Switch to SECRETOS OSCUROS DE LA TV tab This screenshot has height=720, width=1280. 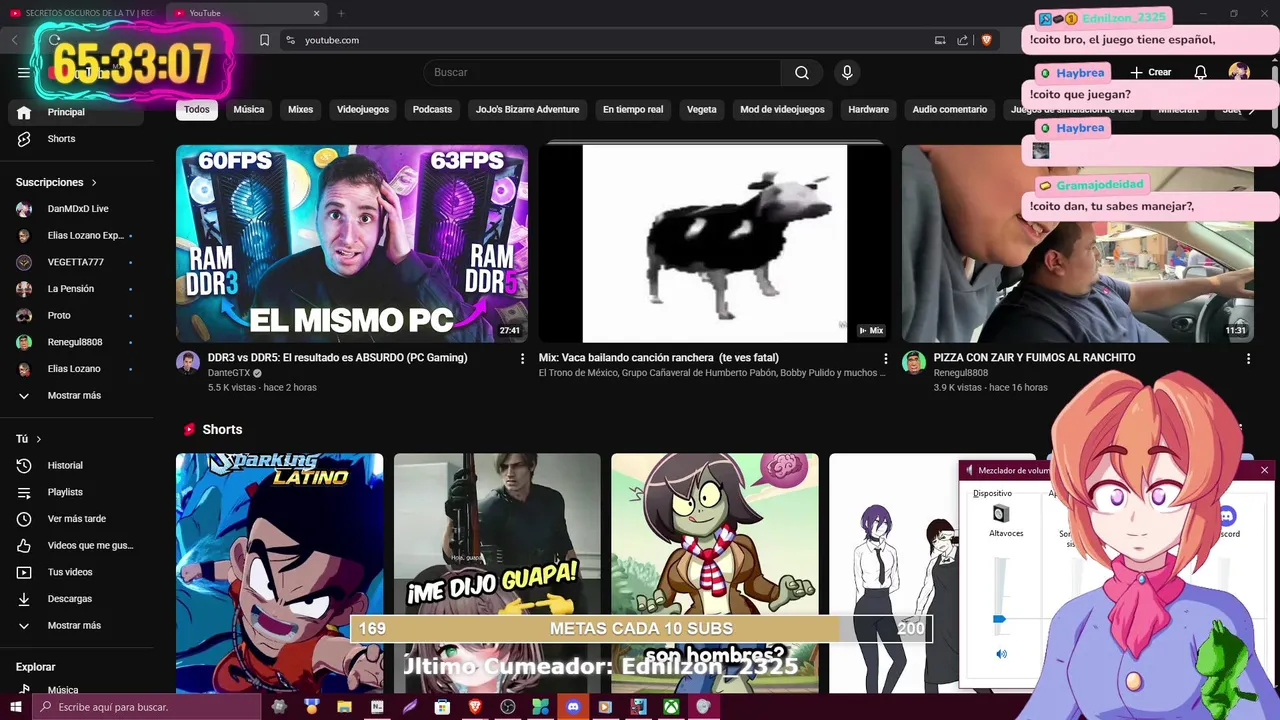pos(84,13)
